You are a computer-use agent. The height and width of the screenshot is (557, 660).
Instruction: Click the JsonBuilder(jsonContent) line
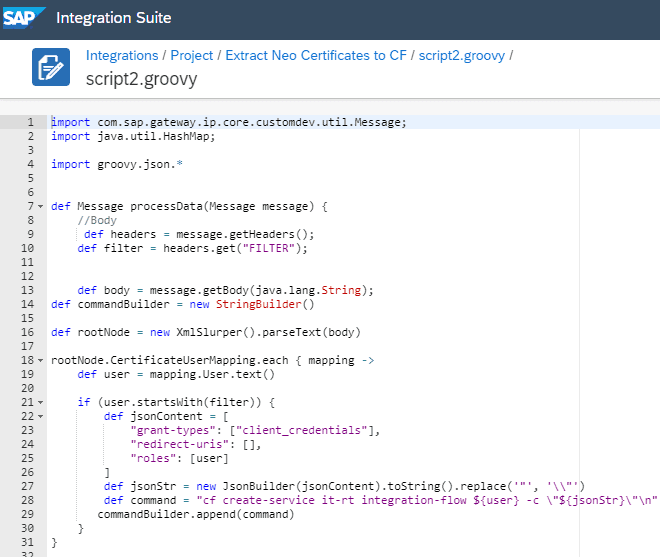pos(344,486)
